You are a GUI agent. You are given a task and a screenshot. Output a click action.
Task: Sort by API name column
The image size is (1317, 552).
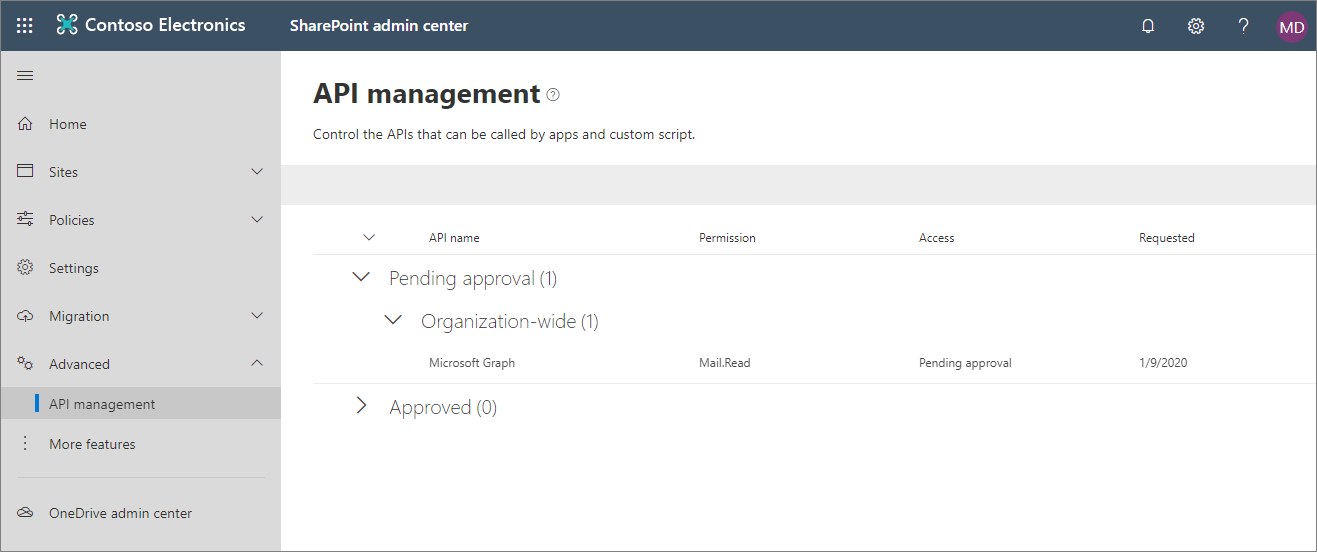454,238
